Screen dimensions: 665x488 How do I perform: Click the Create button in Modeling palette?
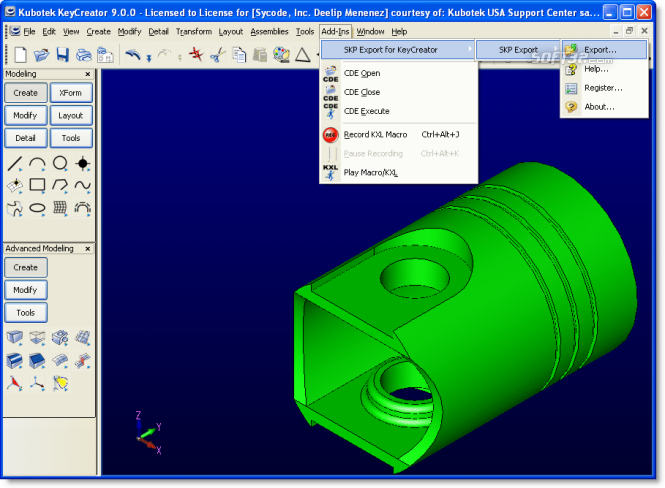pyautogui.click(x=25, y=93)
